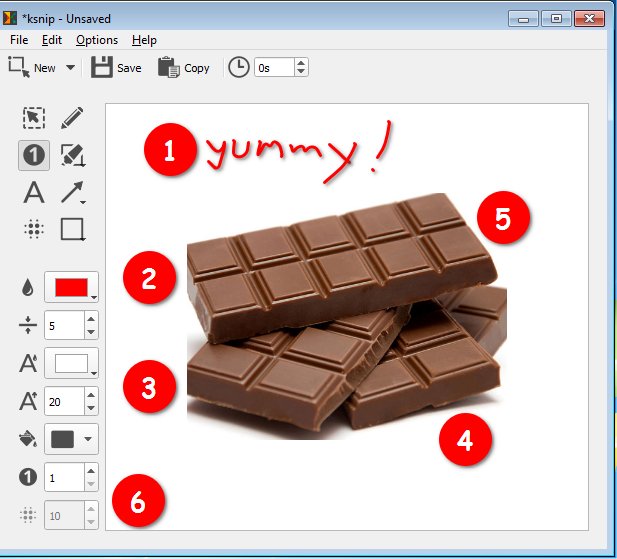Select the Arrow tool
The width and height of the screenshot is (617, 559).
click(73, 192)
